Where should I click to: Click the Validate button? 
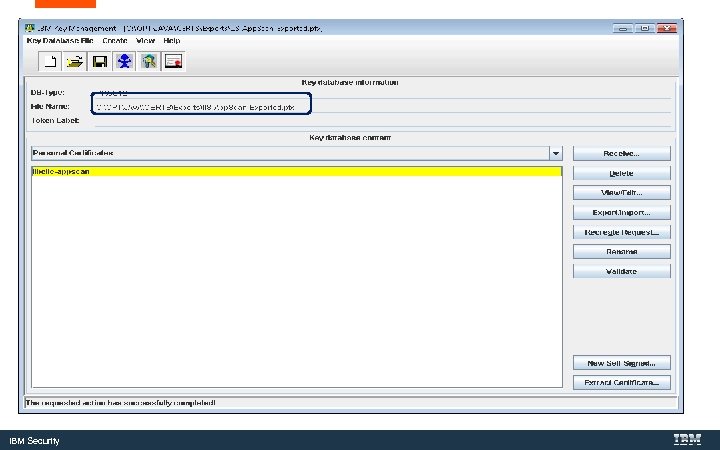(621, 271)
